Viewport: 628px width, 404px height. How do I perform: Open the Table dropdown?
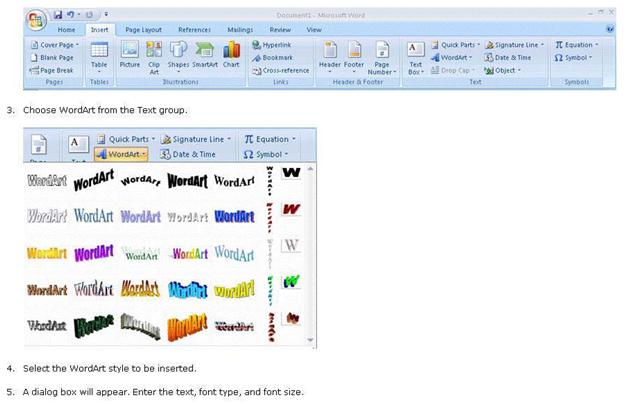coord(99,57)
